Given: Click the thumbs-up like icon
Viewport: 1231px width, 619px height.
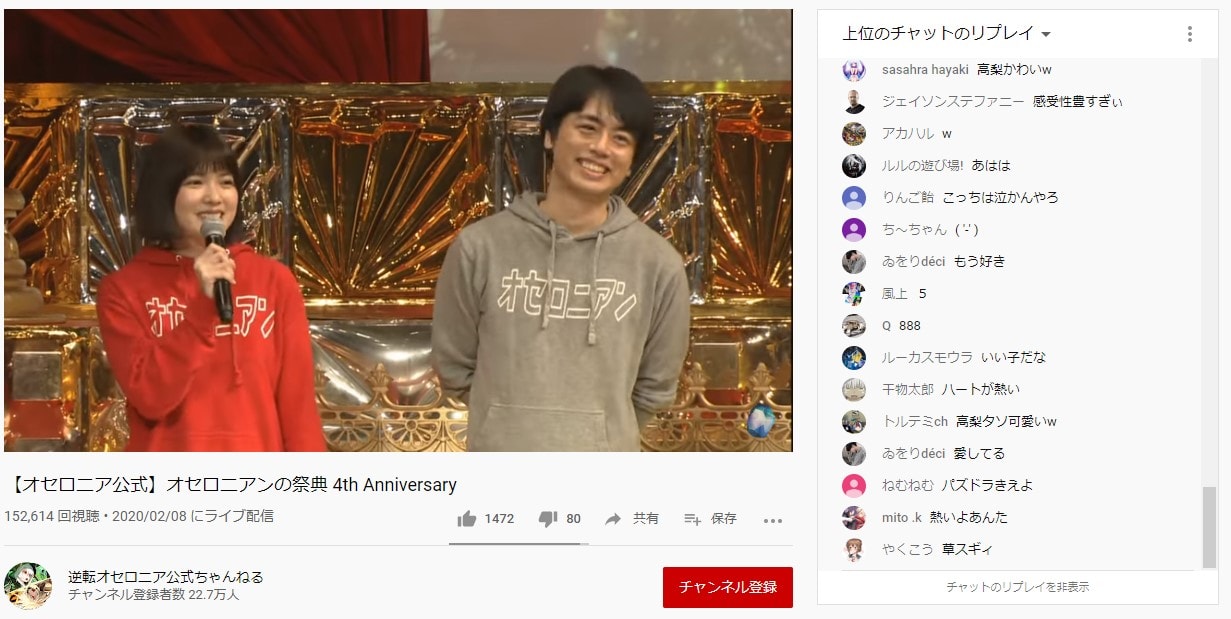Looking at the screenshot, I should click(x=467, y=518).
